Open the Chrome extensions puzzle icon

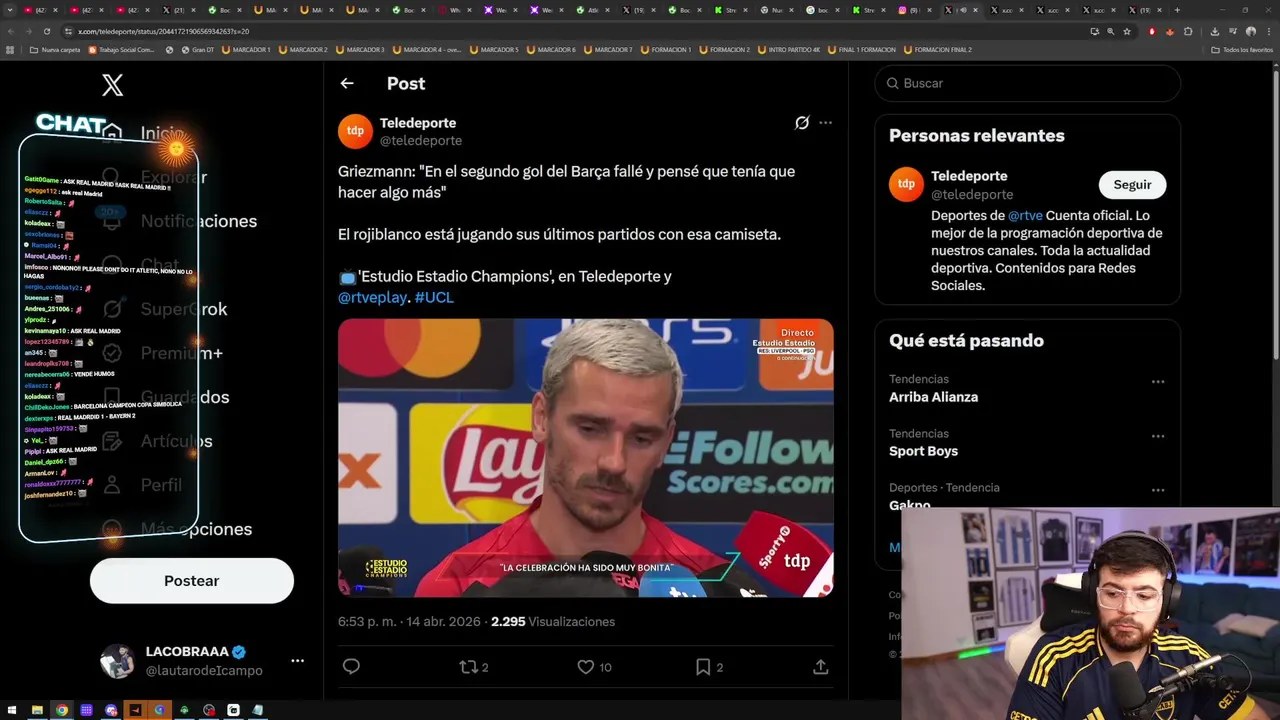click(x=1189, y=31)
